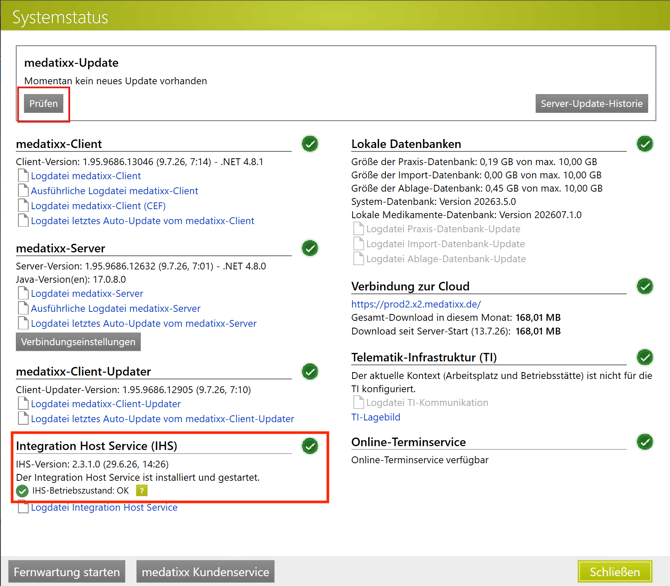The width and height of the screenshot is (670, 586).
Task: Click the medatixx-Client green status checkmark
Action: click(x=310, y=144)
